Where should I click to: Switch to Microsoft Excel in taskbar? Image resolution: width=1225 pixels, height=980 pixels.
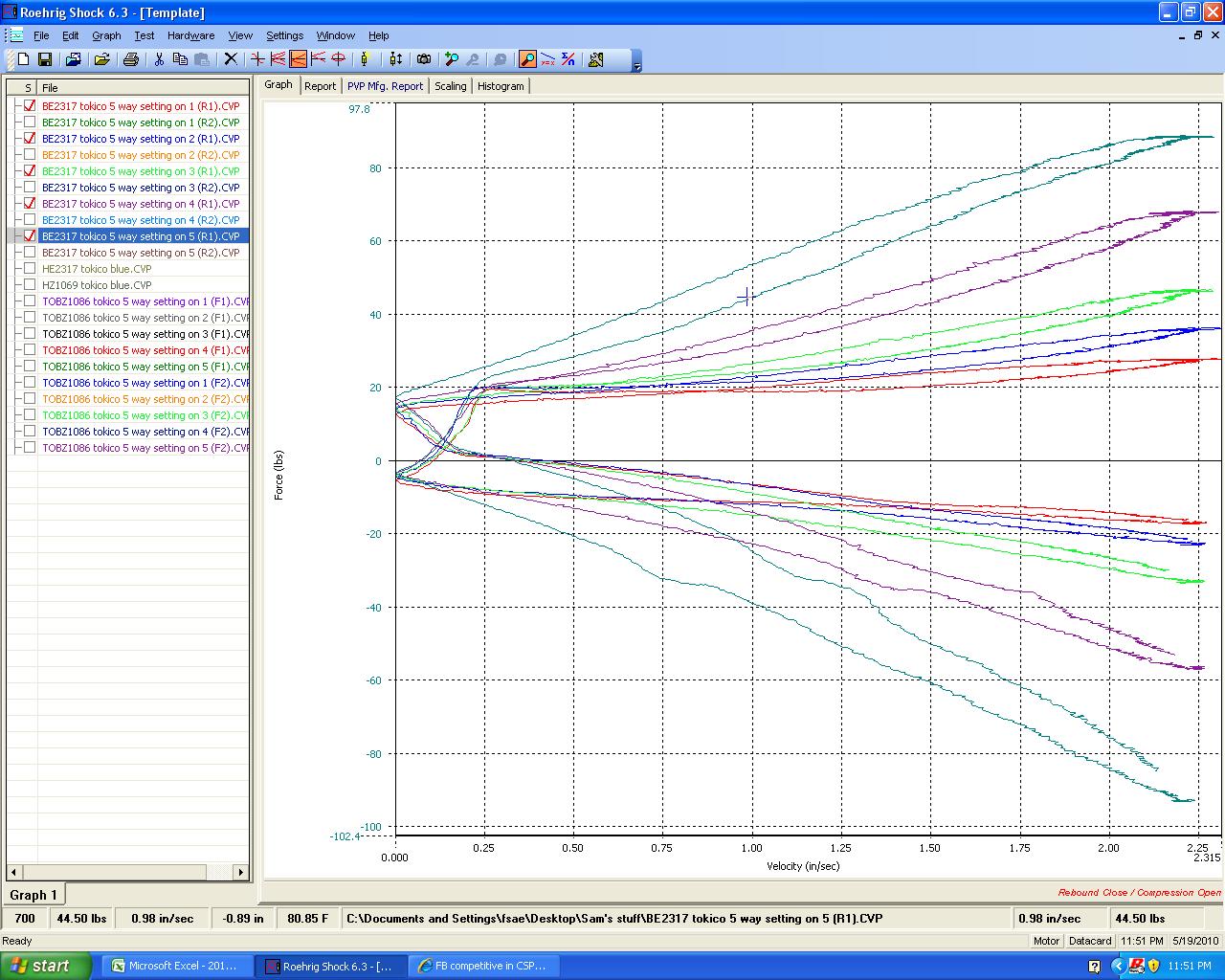tap(177, 966)
